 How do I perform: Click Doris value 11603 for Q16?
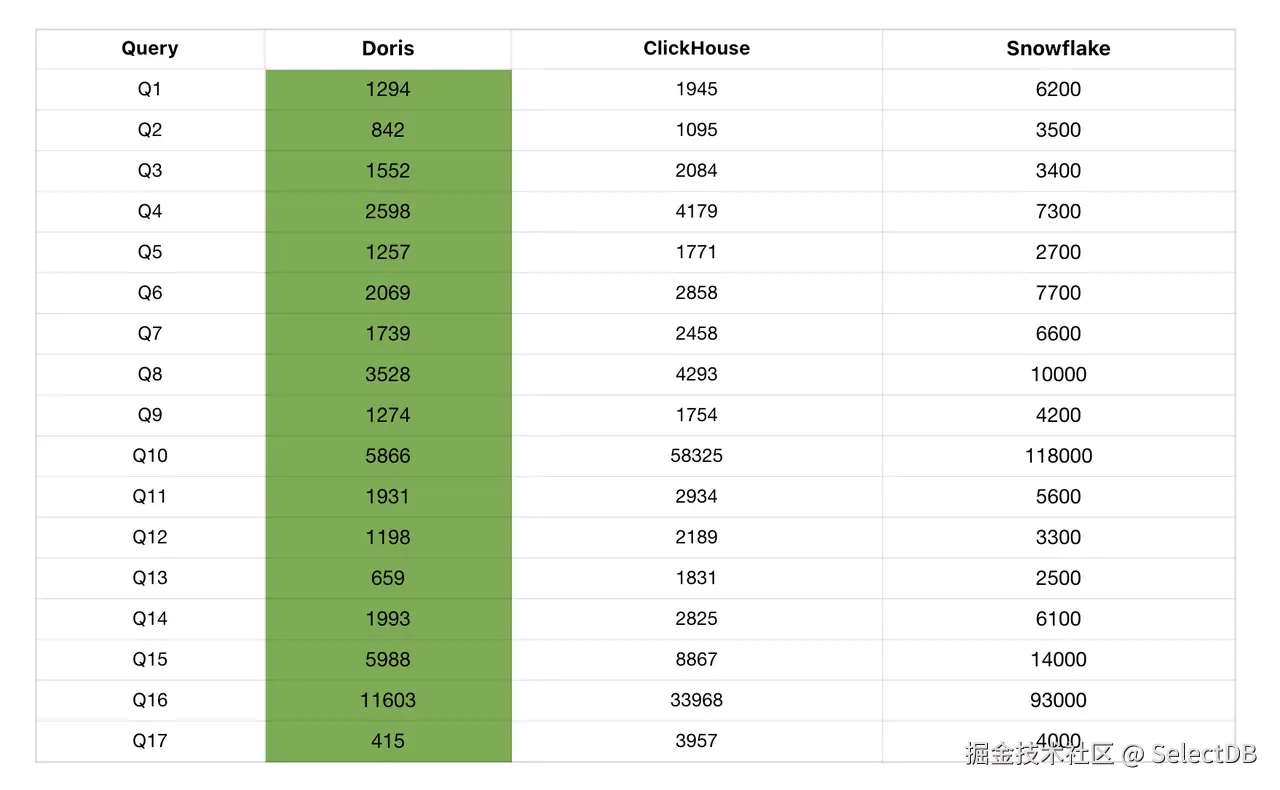click(x=388, y=700)
